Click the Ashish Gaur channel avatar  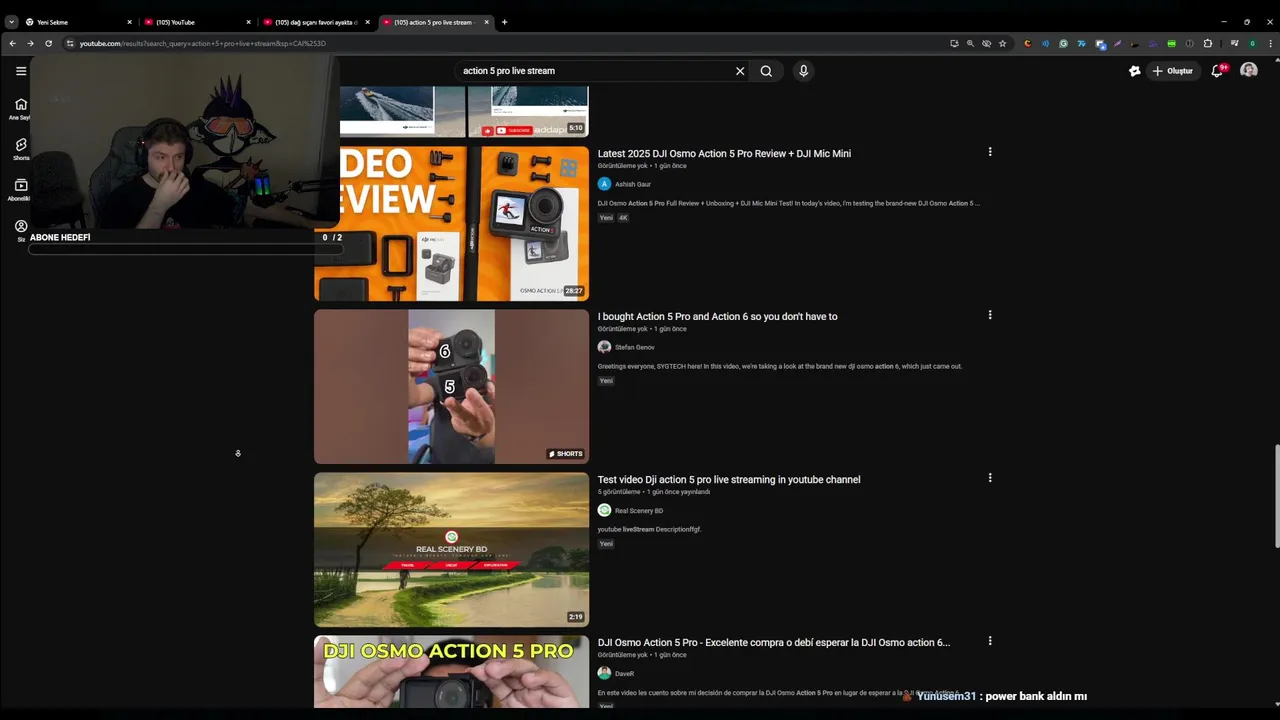604,184
